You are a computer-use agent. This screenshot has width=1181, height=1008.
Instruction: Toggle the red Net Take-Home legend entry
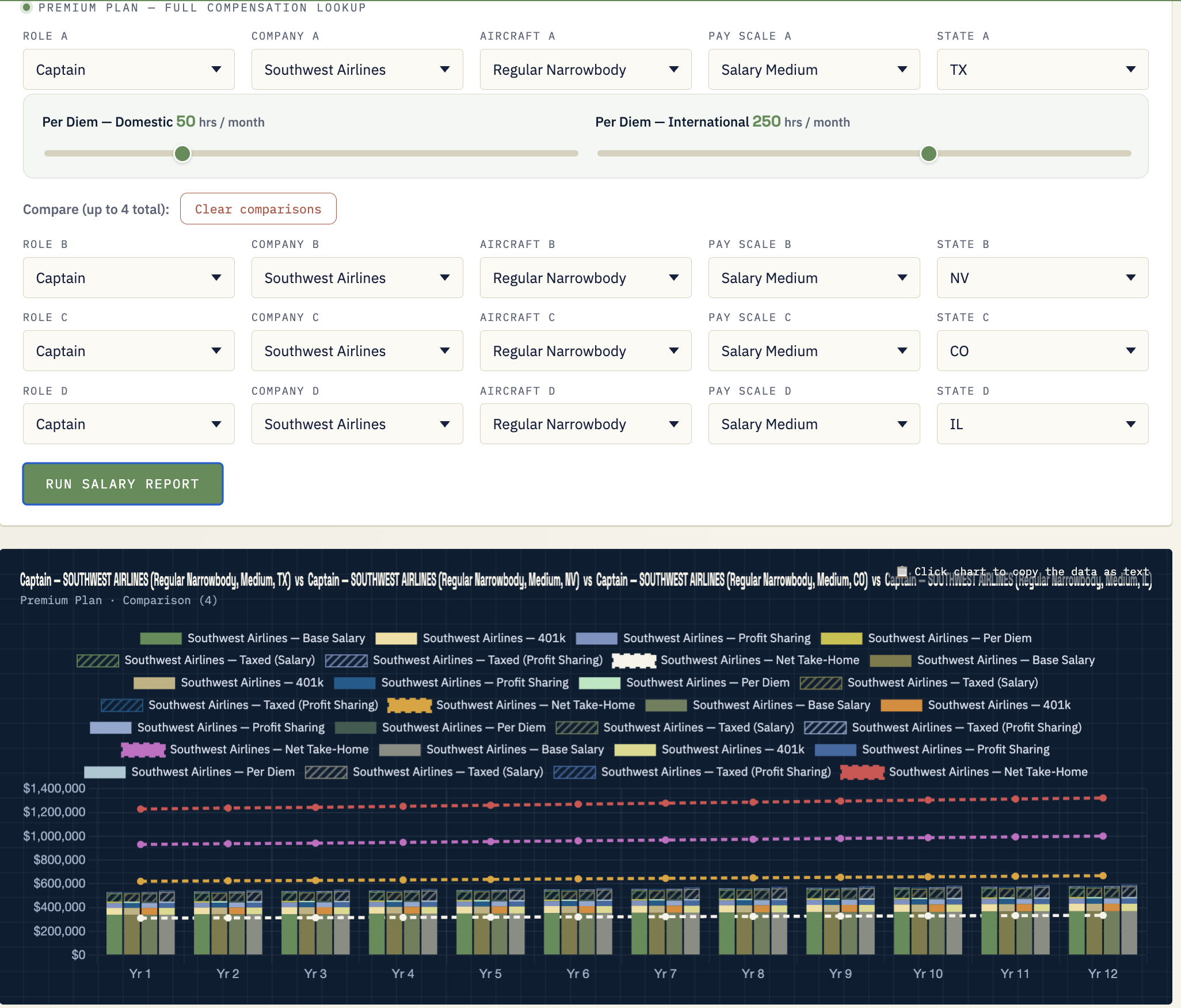click(x=964, y=772)
